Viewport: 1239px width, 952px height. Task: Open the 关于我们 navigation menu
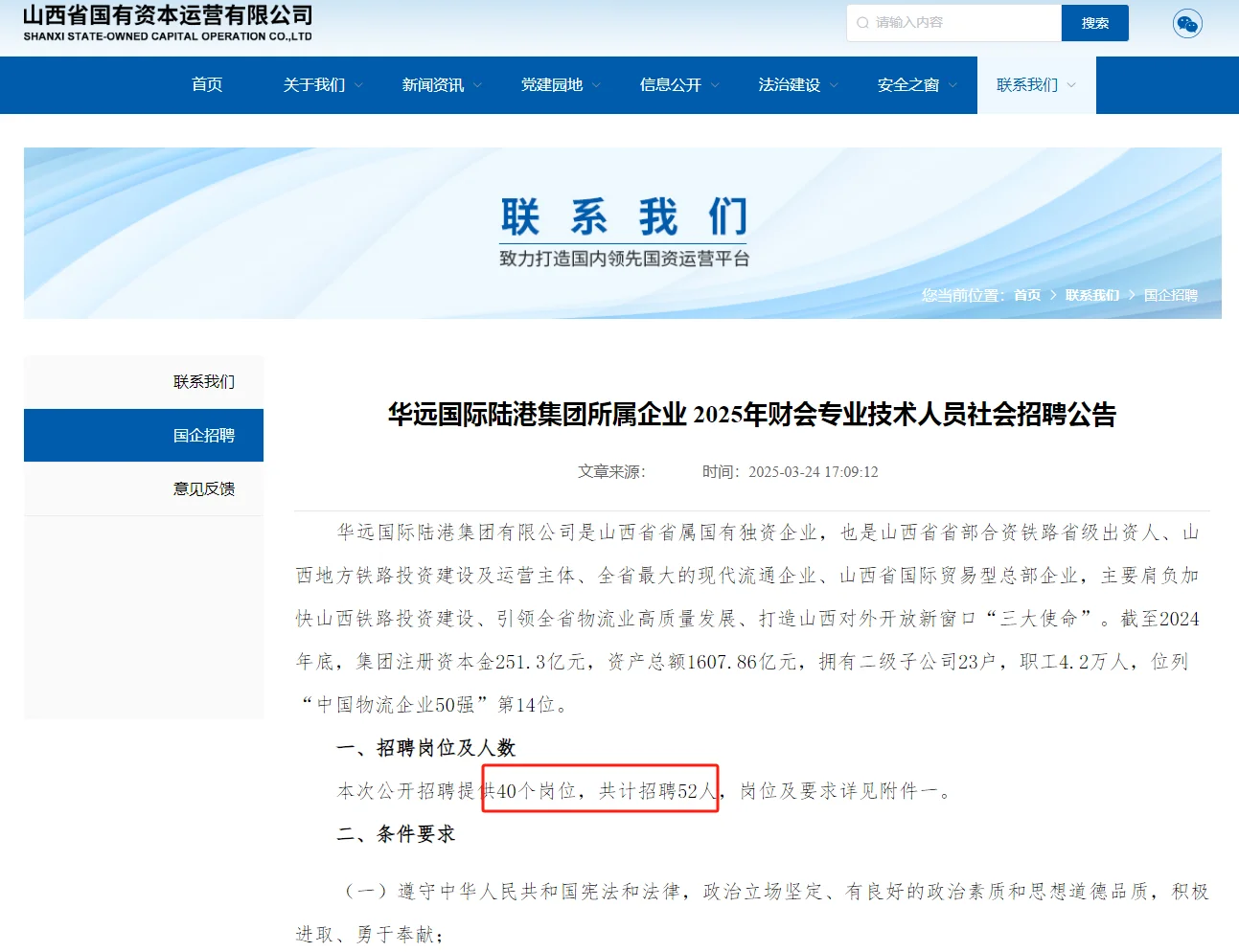pyautogui.click(x=314, y=85)
